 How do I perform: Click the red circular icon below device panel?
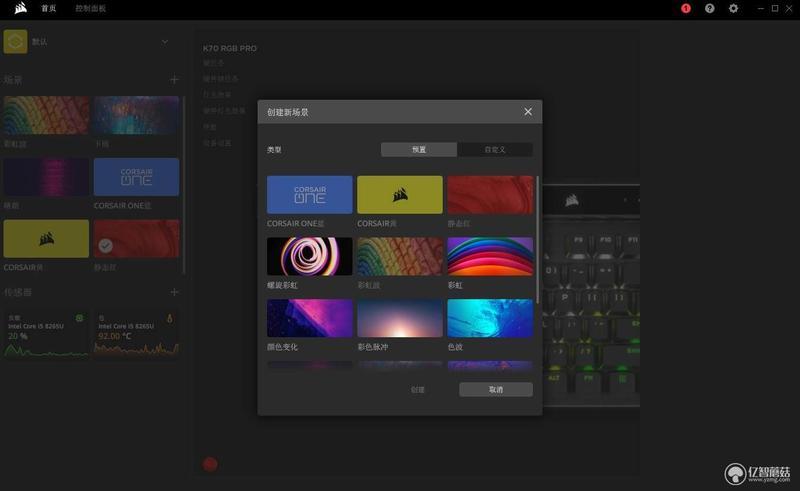(x=210, y=464)
